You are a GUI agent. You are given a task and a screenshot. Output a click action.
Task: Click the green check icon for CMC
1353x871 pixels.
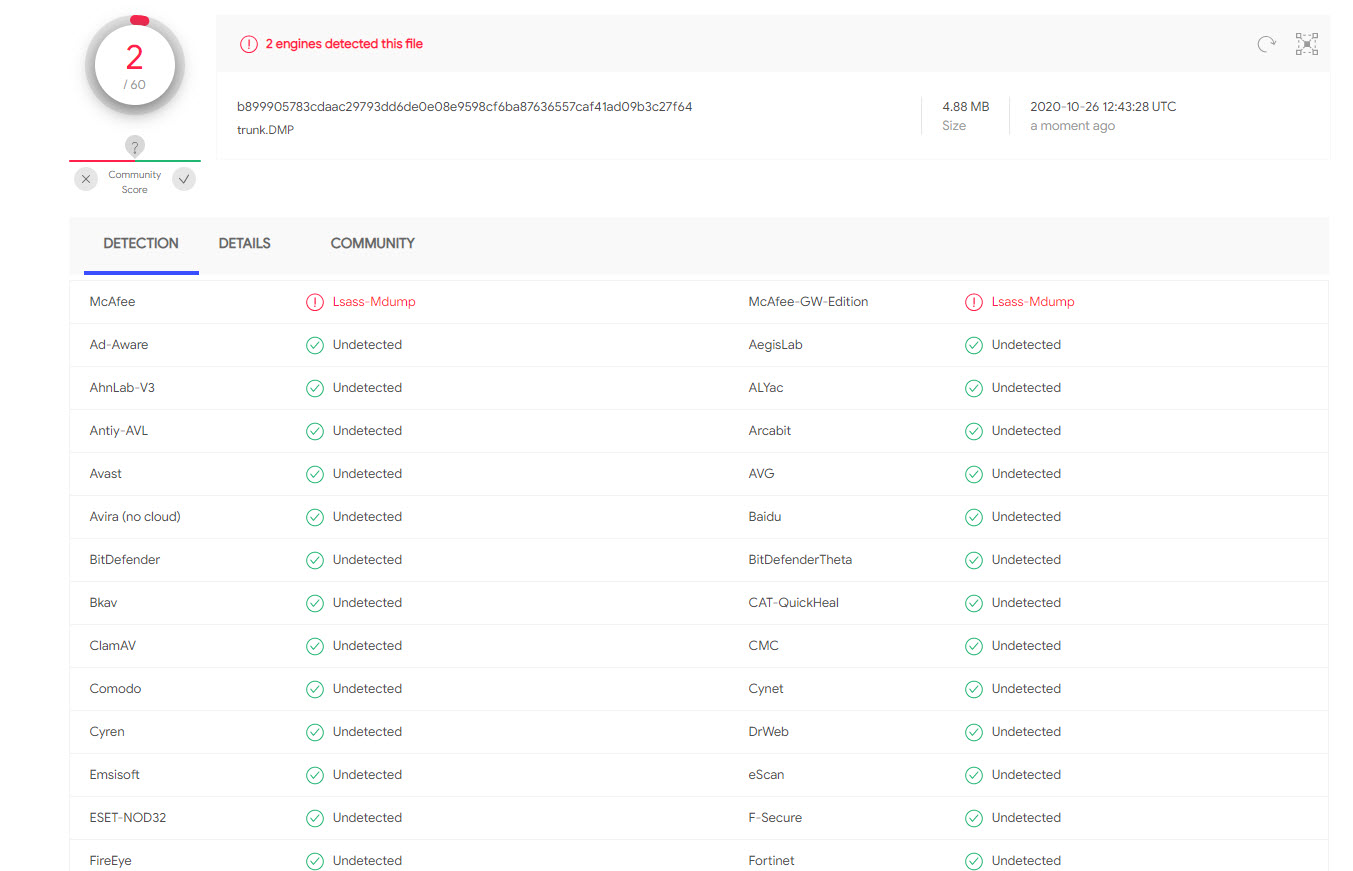(974, 646)
